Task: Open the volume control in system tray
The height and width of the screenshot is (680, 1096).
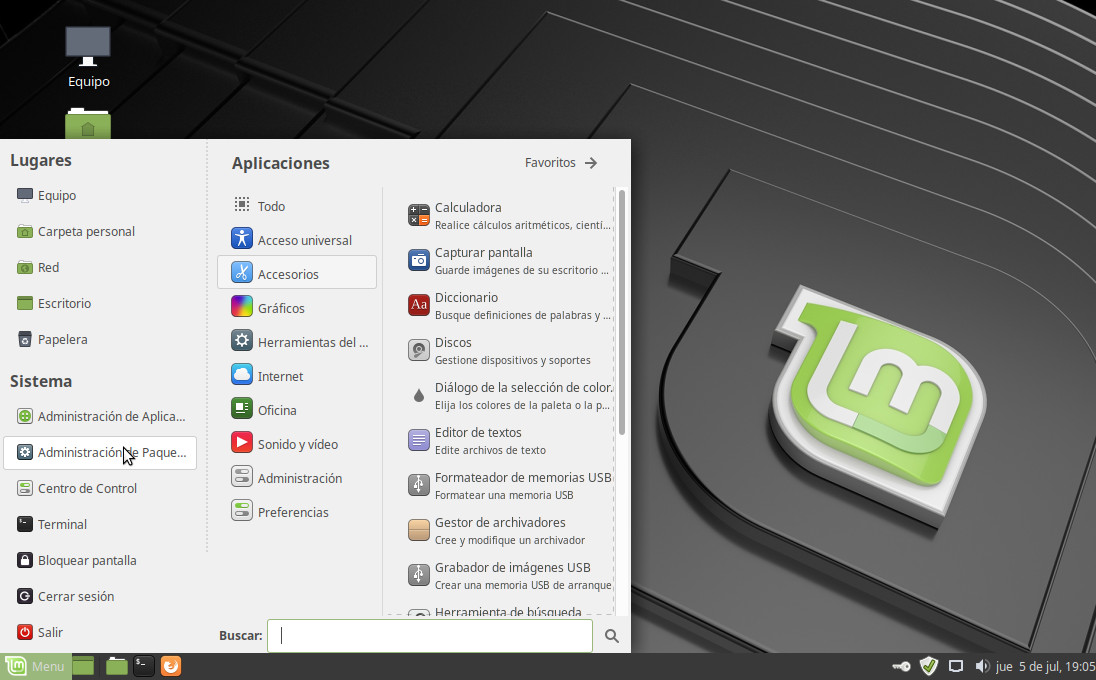Action: (x=982, y=666)
